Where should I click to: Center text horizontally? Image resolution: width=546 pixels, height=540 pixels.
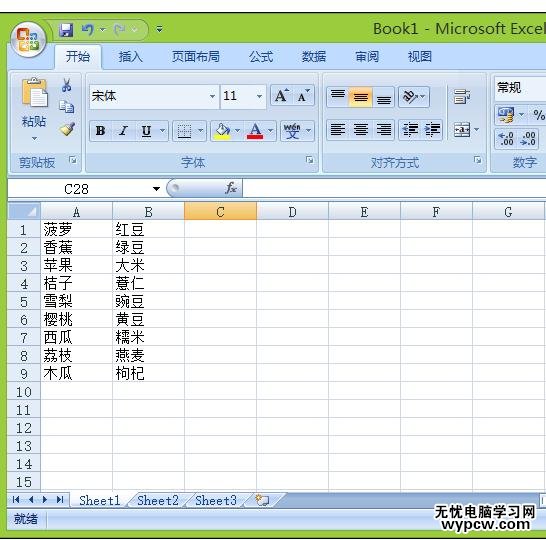click(360, 130)
